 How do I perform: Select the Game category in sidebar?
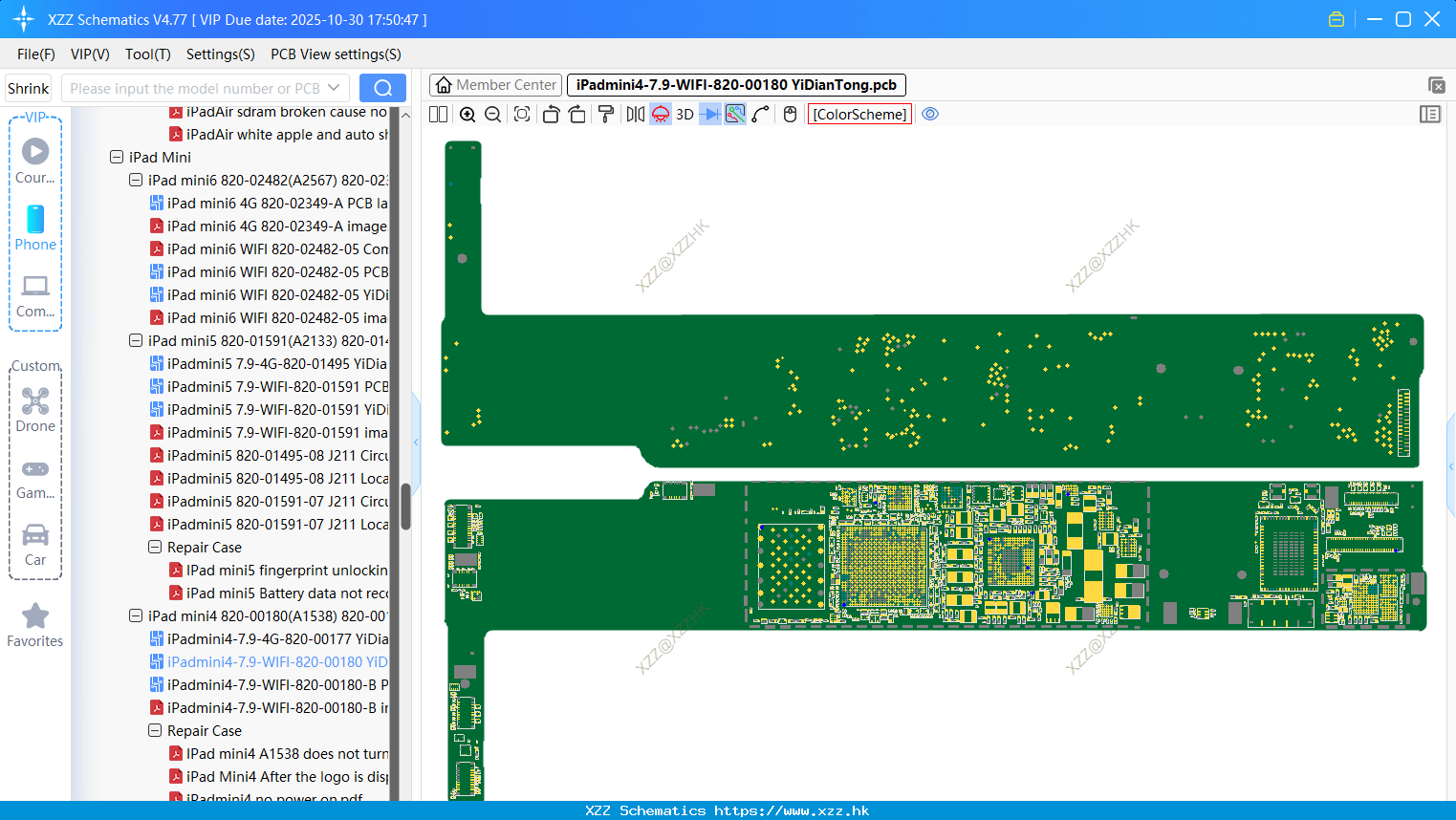[x=35, y=479]
